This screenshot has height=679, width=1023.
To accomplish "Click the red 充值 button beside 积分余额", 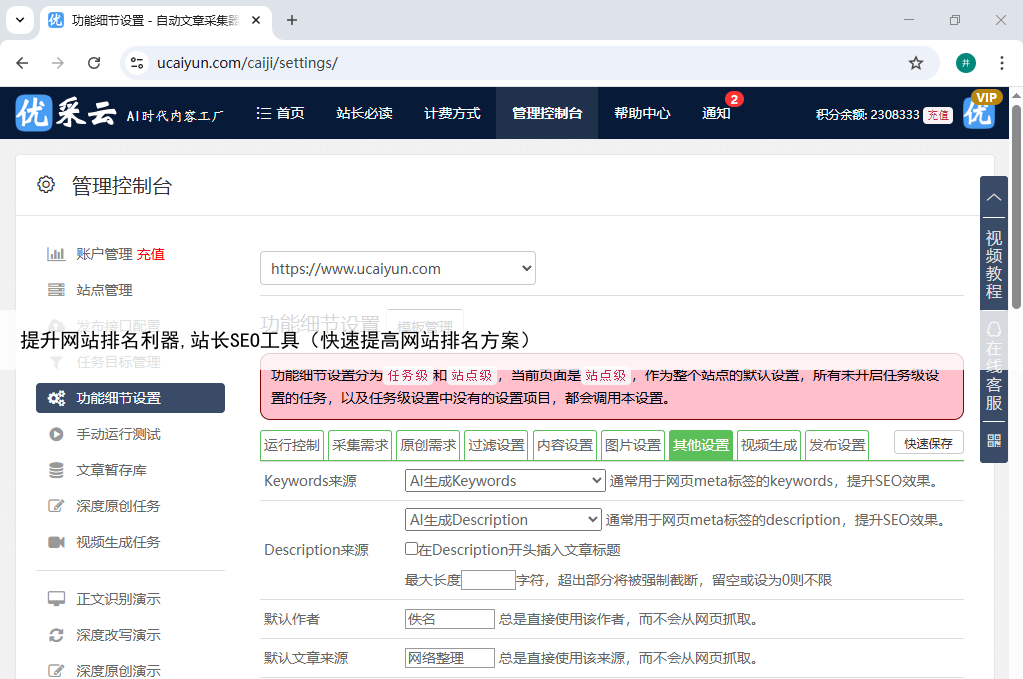I will tap(937, 115).
